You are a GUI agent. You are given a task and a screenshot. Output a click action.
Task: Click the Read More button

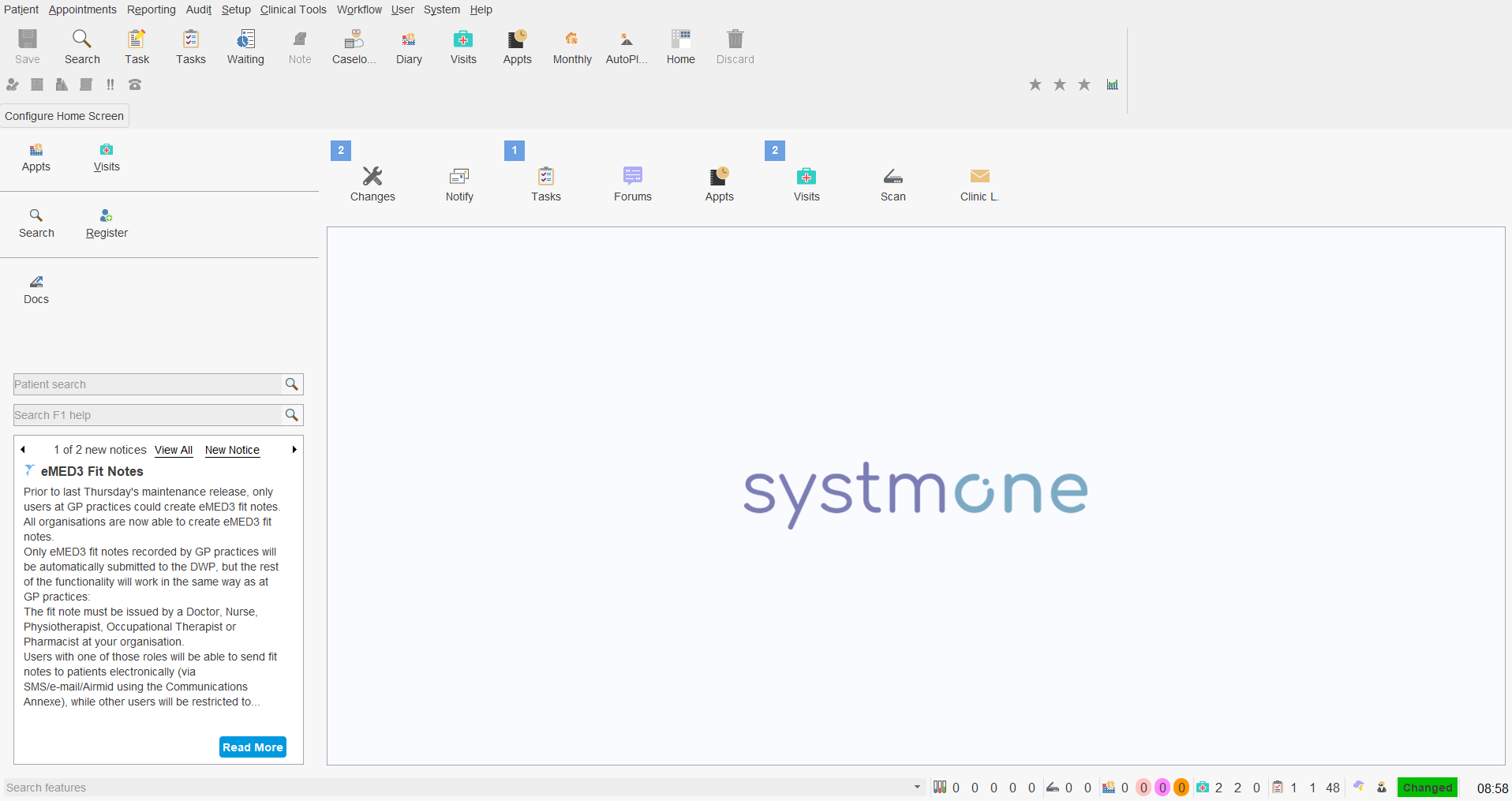[x=253, y=747]
